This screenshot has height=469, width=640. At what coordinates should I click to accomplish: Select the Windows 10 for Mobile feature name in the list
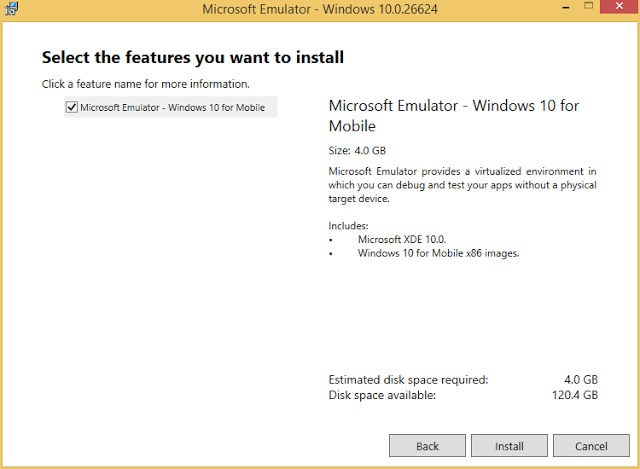(x=172, y=108)
